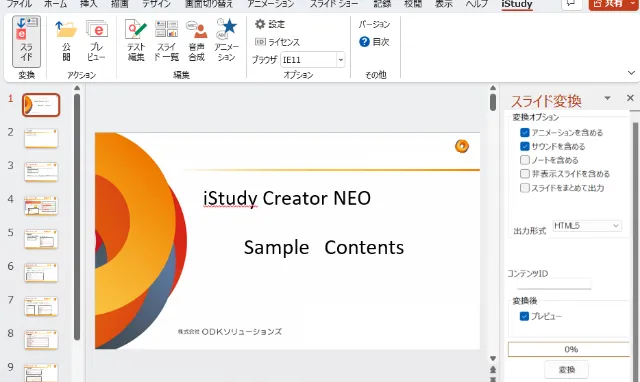Click the 公開 publish folder icon
Screen dimensions: 640x382
(66, 41)
